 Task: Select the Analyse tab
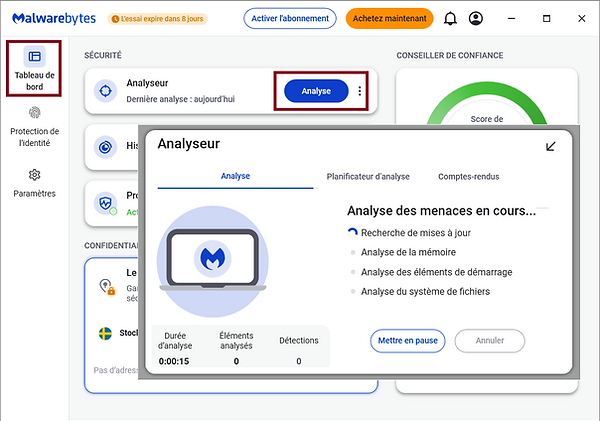pos(235,176)
